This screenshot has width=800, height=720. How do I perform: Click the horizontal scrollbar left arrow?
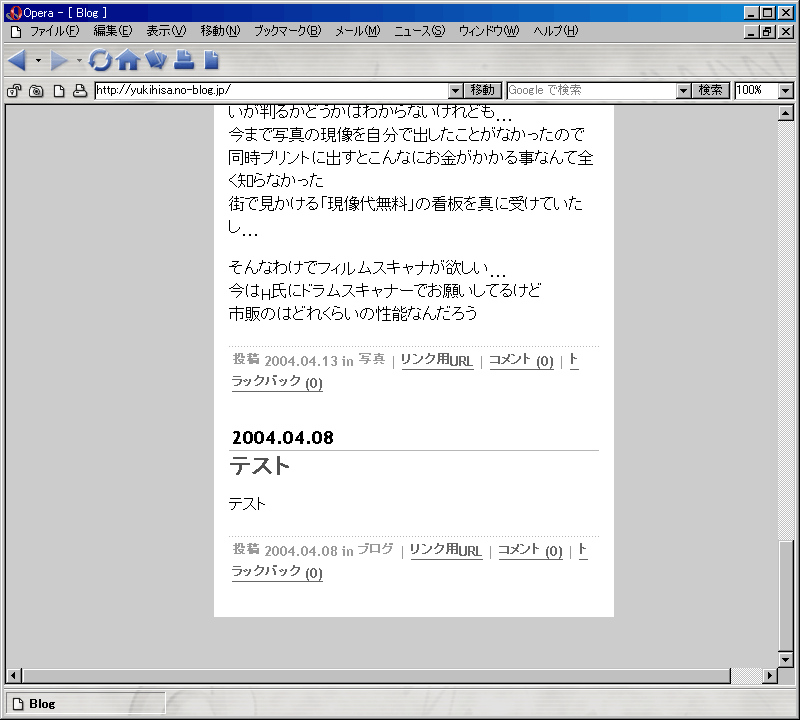click(13, 676)
